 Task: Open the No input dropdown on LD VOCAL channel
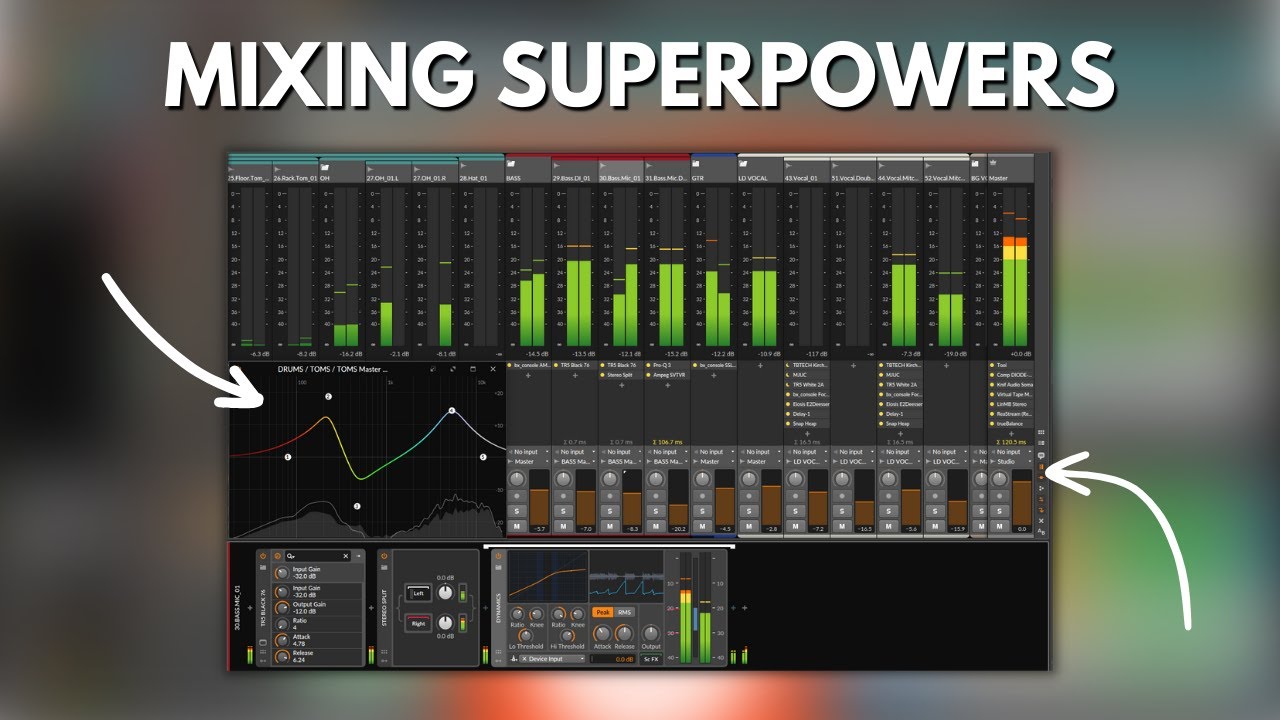(x=760, y=452)
